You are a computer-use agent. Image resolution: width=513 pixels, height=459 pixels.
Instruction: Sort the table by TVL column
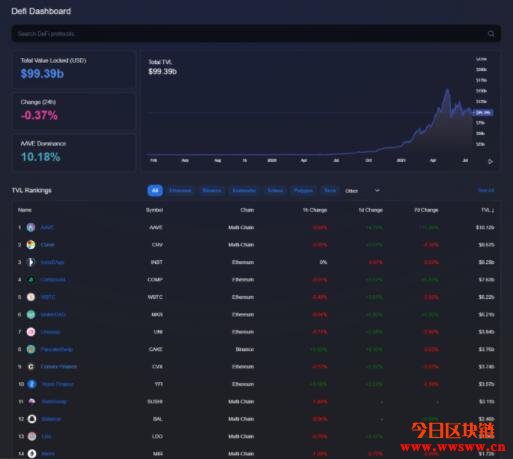point(488,210)
